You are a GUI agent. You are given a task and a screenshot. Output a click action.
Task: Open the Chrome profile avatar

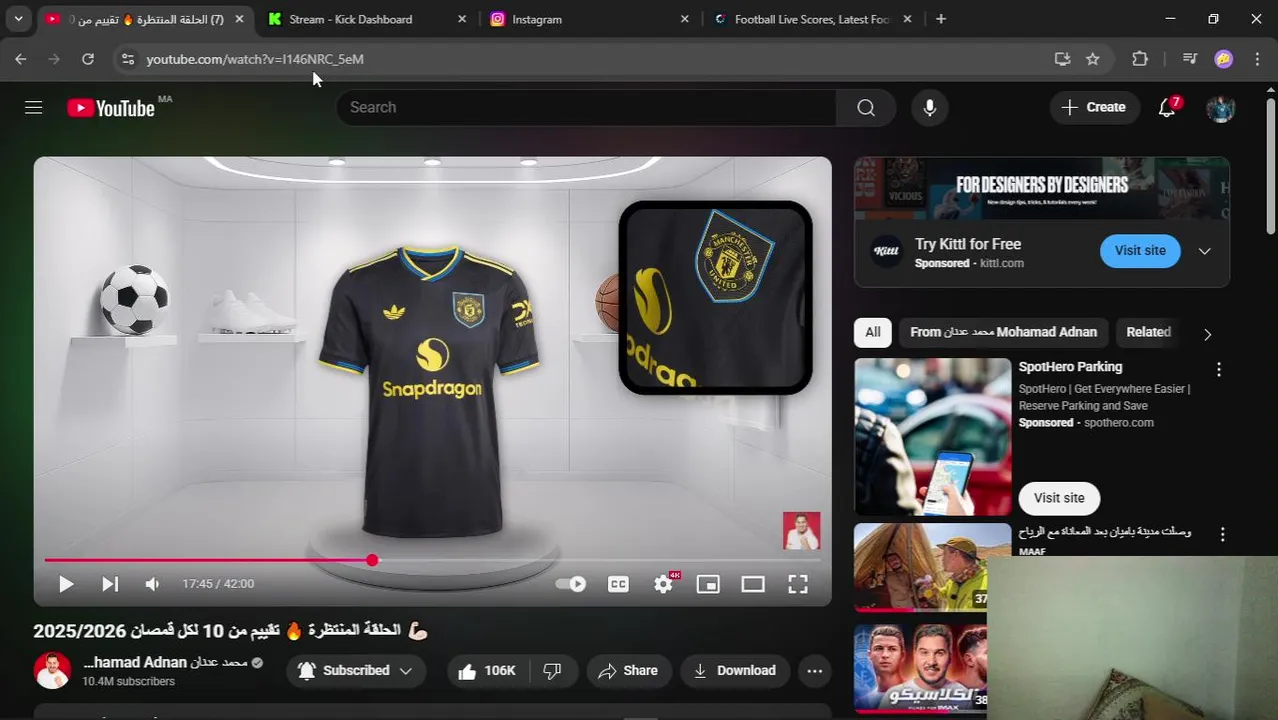(1224, 59)
